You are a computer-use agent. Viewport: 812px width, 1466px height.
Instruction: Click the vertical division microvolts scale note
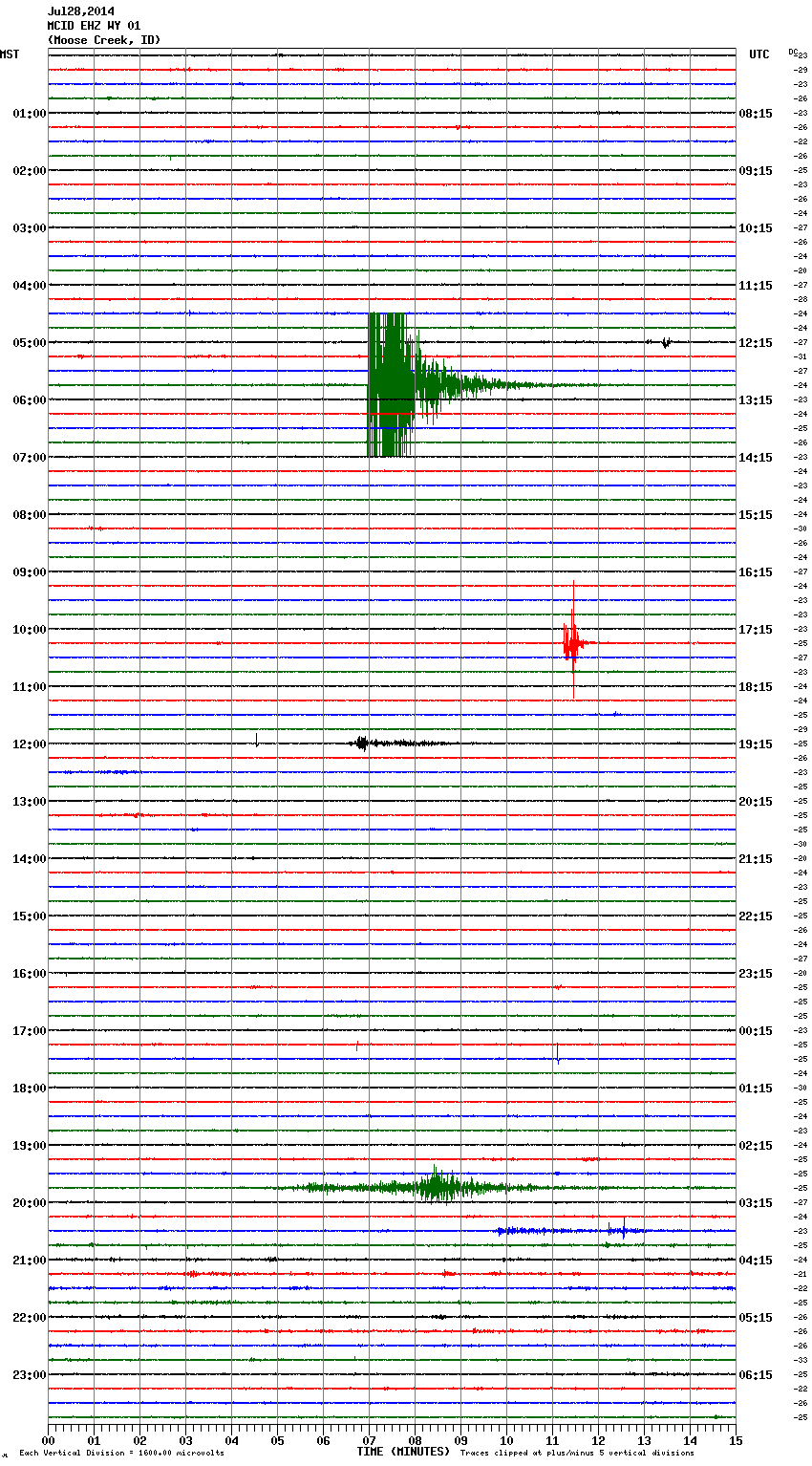(121, 1454)
